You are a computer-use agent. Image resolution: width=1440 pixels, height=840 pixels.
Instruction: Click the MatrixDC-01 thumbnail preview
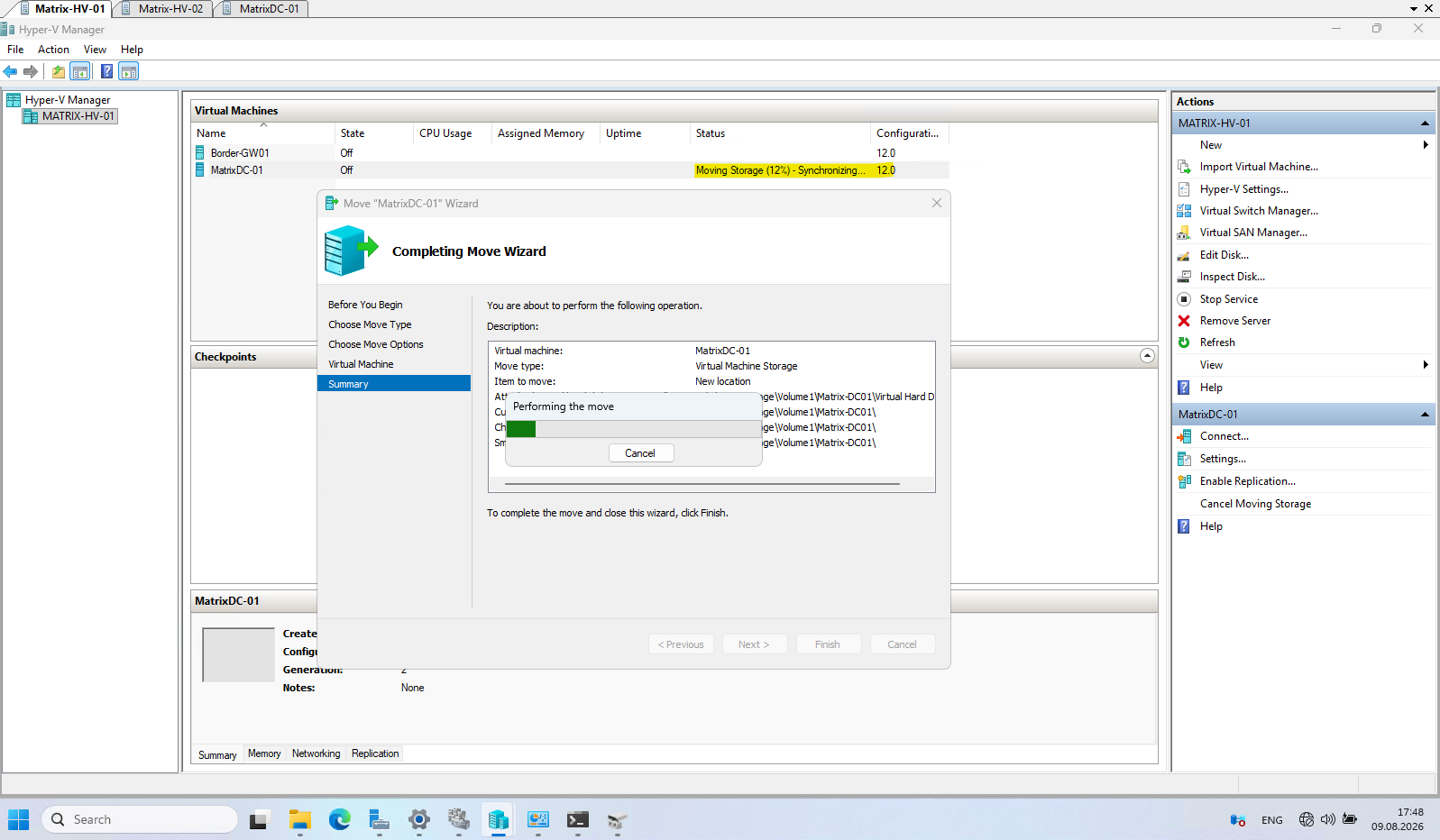click(x=238, y=654)
